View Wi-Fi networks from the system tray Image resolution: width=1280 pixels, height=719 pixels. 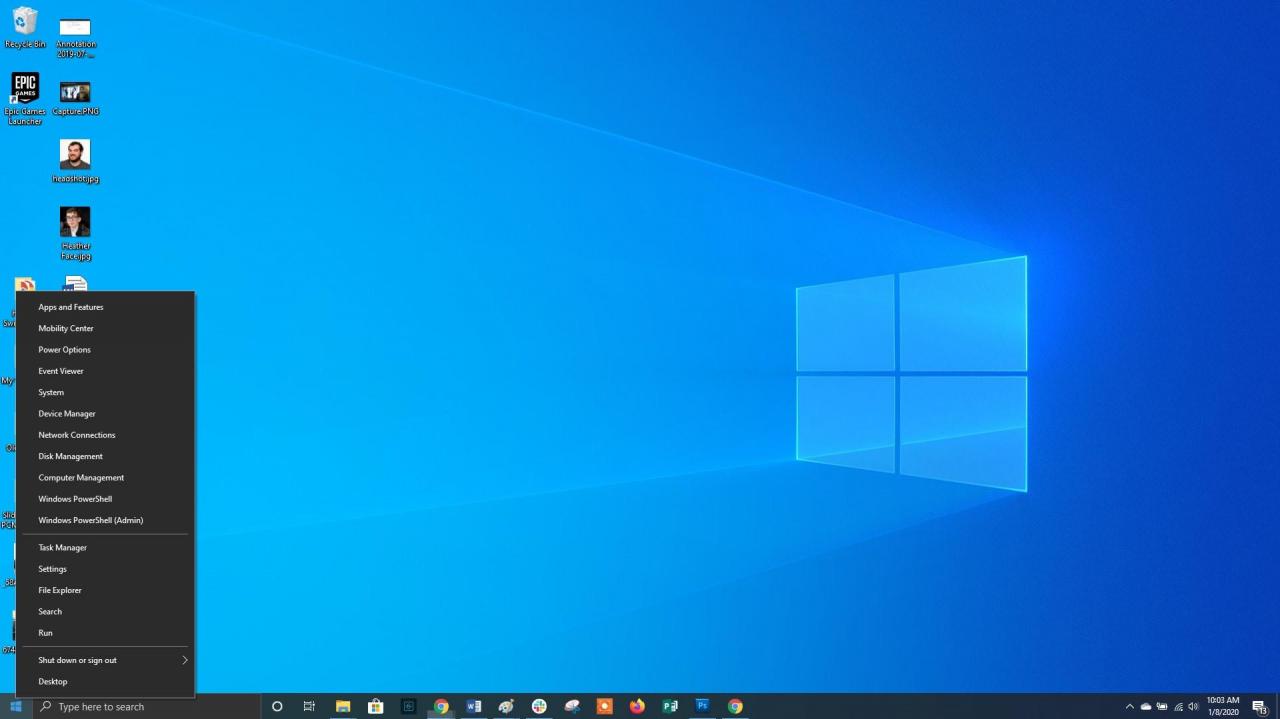[x=1178, y=706]
